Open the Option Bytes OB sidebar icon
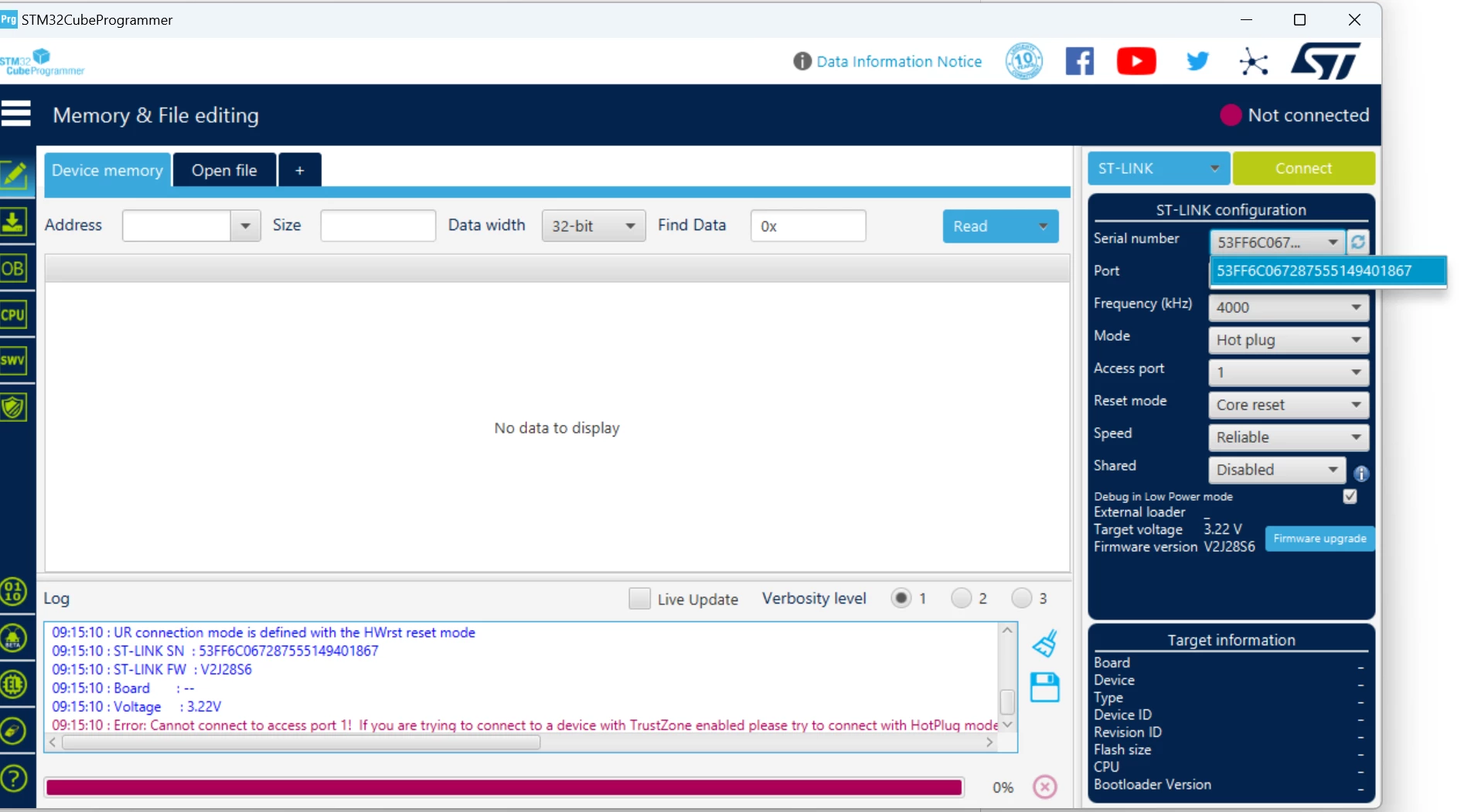 tap(13, 269)
